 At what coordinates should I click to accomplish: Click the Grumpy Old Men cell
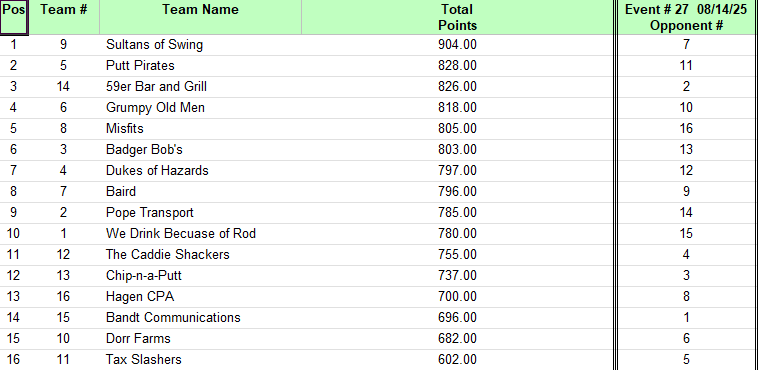[200, 108]
